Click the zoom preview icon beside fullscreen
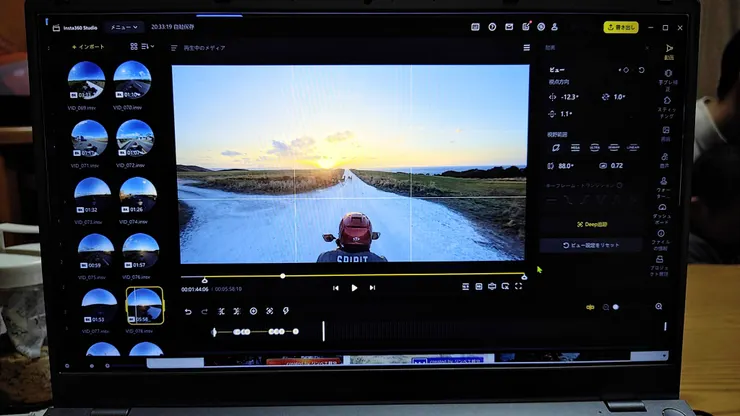The height and width of the screenshot is (416, 740). [x=505, y=286]
